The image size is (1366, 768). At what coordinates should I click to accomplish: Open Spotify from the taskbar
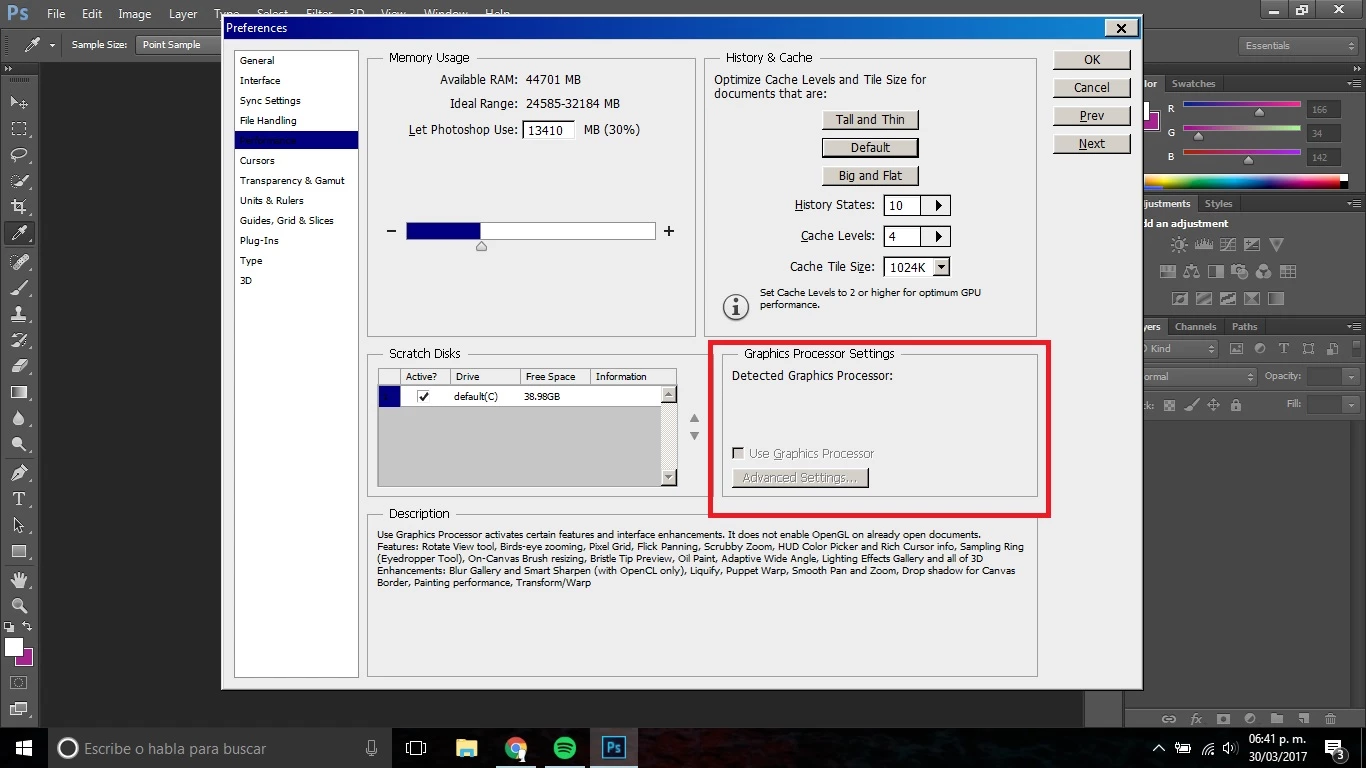(x=565, y=748)
